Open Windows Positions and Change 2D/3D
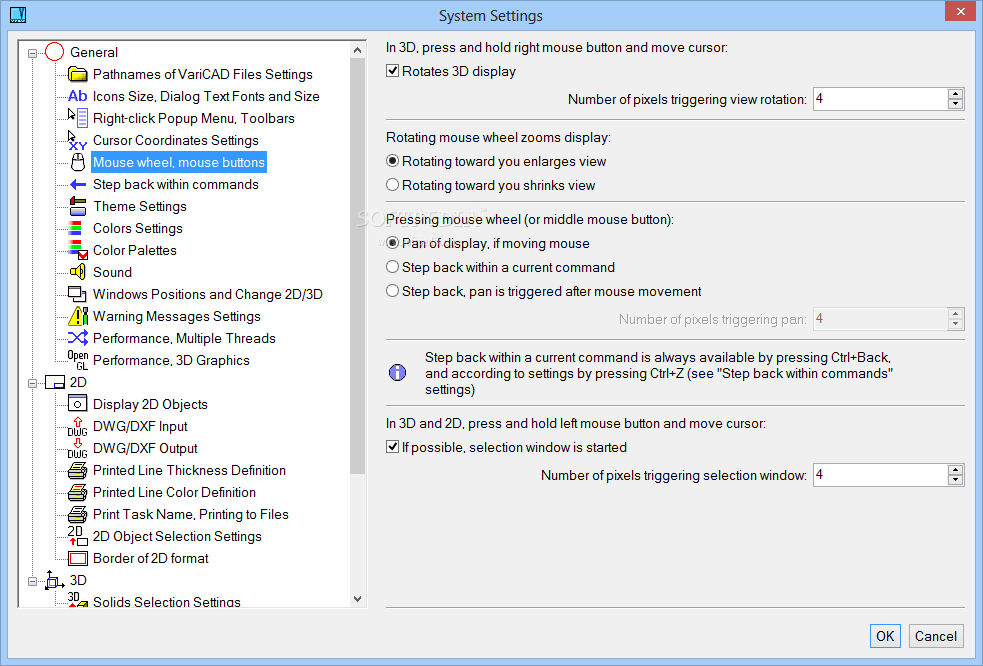The image size is (983, 666). coord(208,294)
